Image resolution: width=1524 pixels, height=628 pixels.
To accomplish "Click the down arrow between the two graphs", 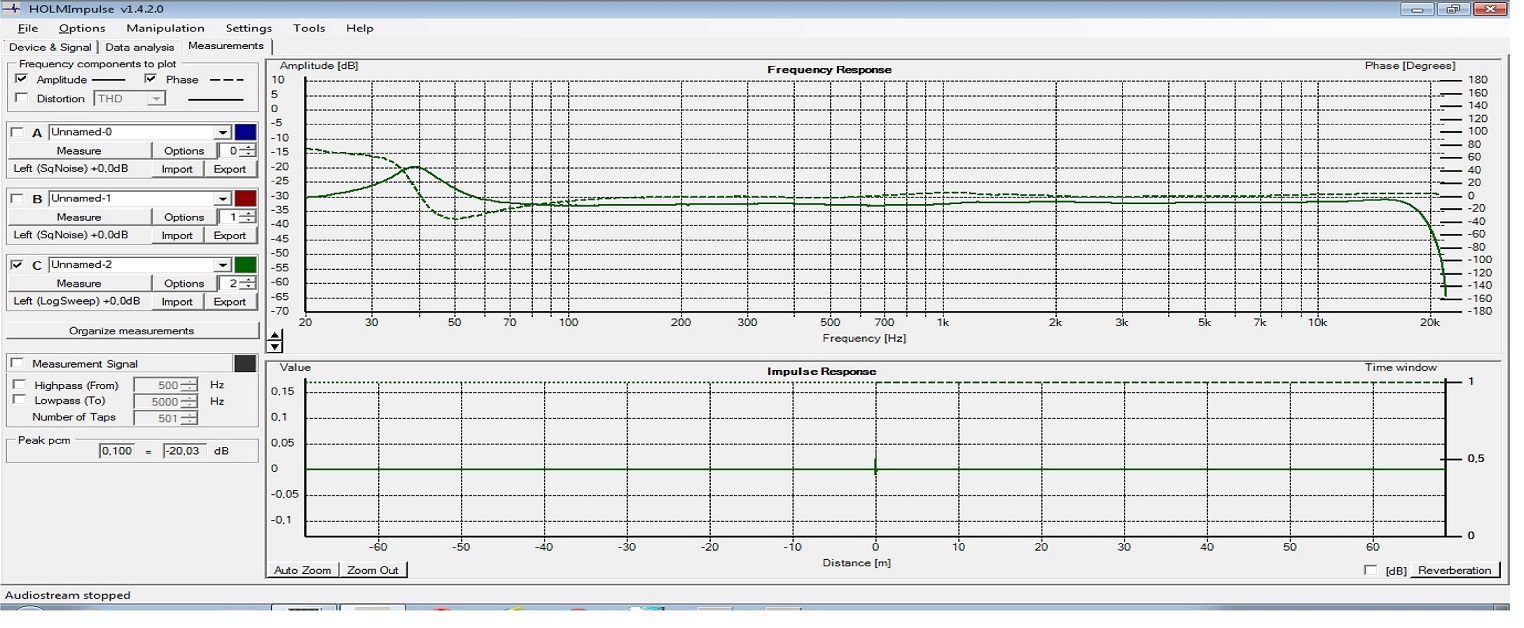I will (275, 347).
